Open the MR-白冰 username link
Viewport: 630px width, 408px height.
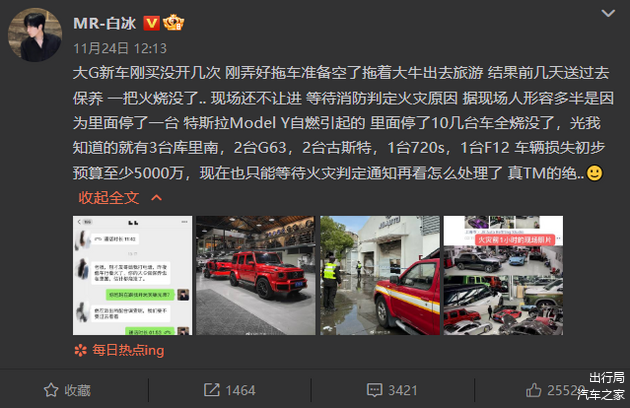click(x=105, y=23)
